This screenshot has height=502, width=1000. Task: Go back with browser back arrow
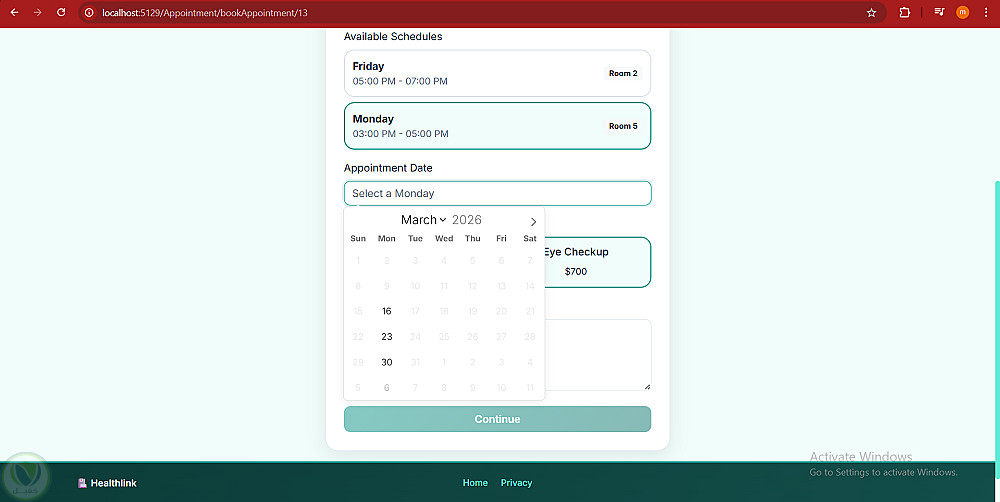click(14, 12)
